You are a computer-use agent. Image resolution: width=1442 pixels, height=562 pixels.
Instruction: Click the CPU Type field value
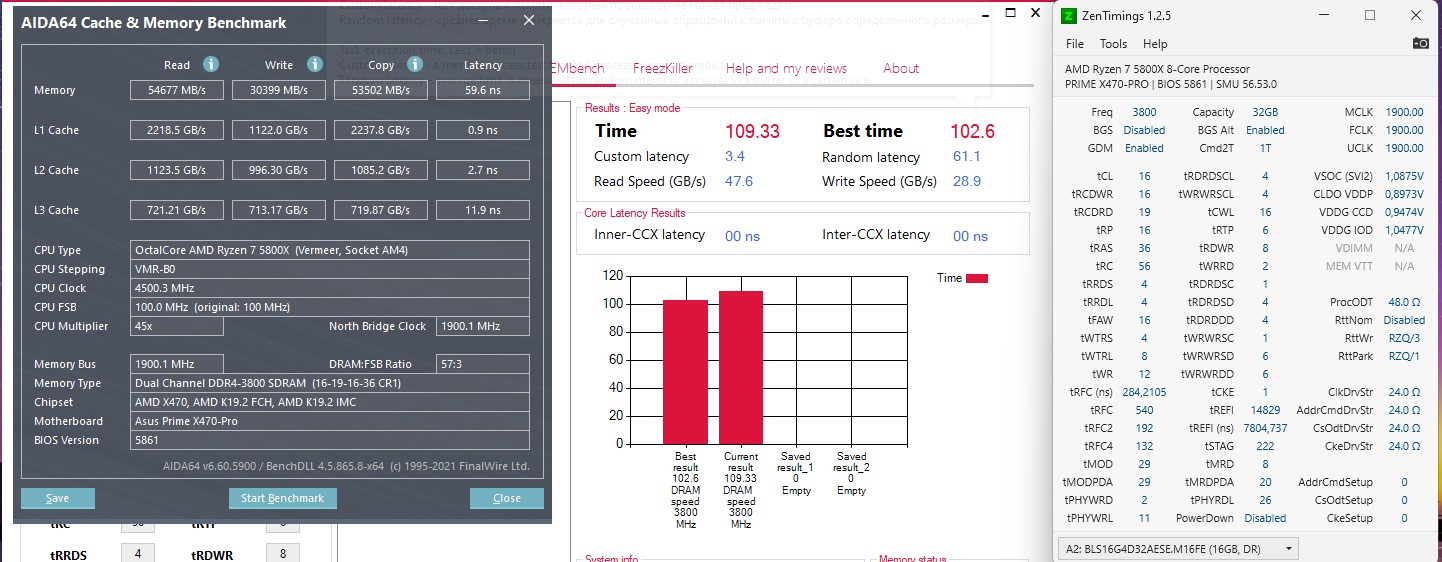tap(330, 250)
